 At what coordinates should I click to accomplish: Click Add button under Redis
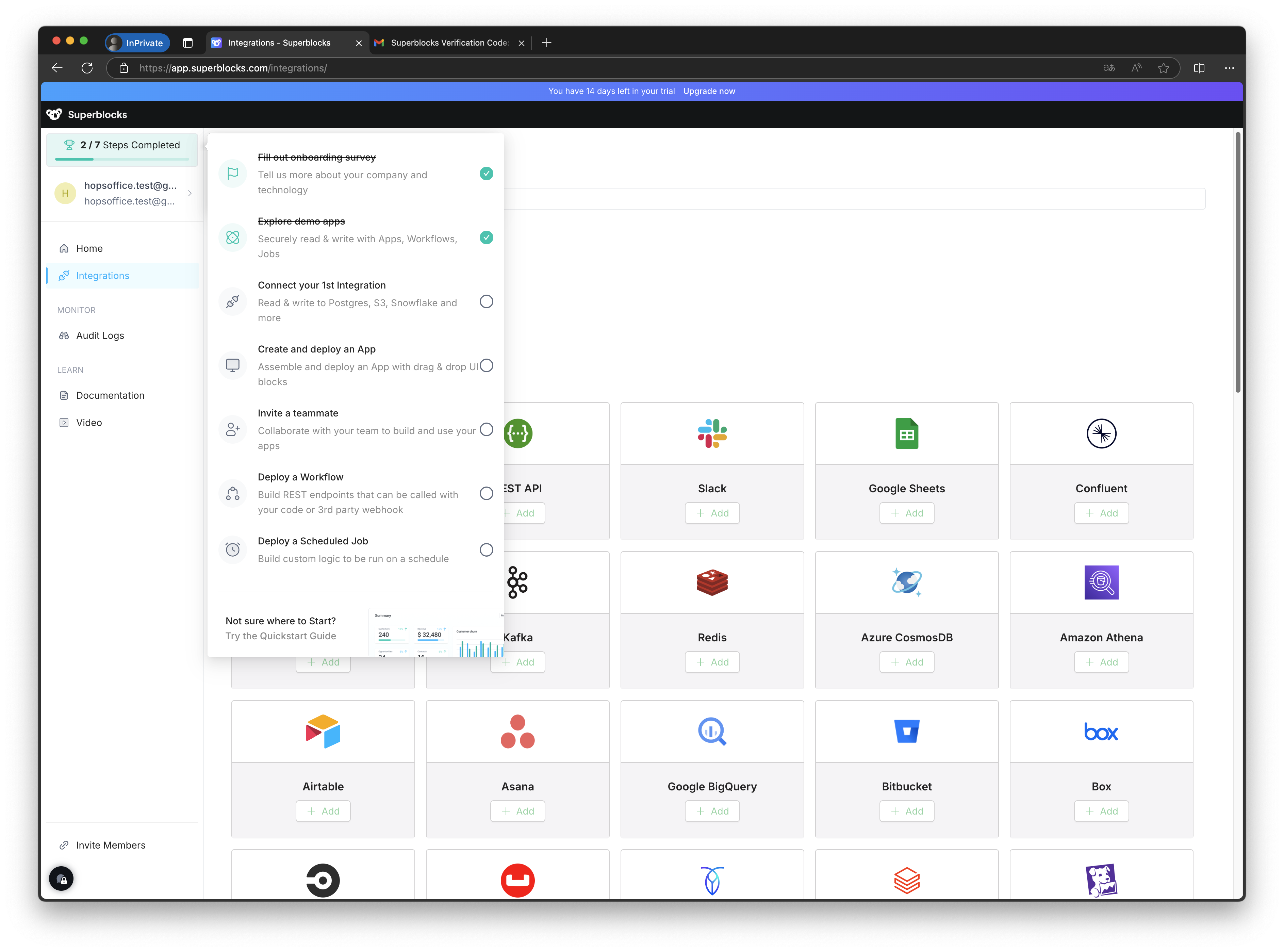[x=712, y=662]
